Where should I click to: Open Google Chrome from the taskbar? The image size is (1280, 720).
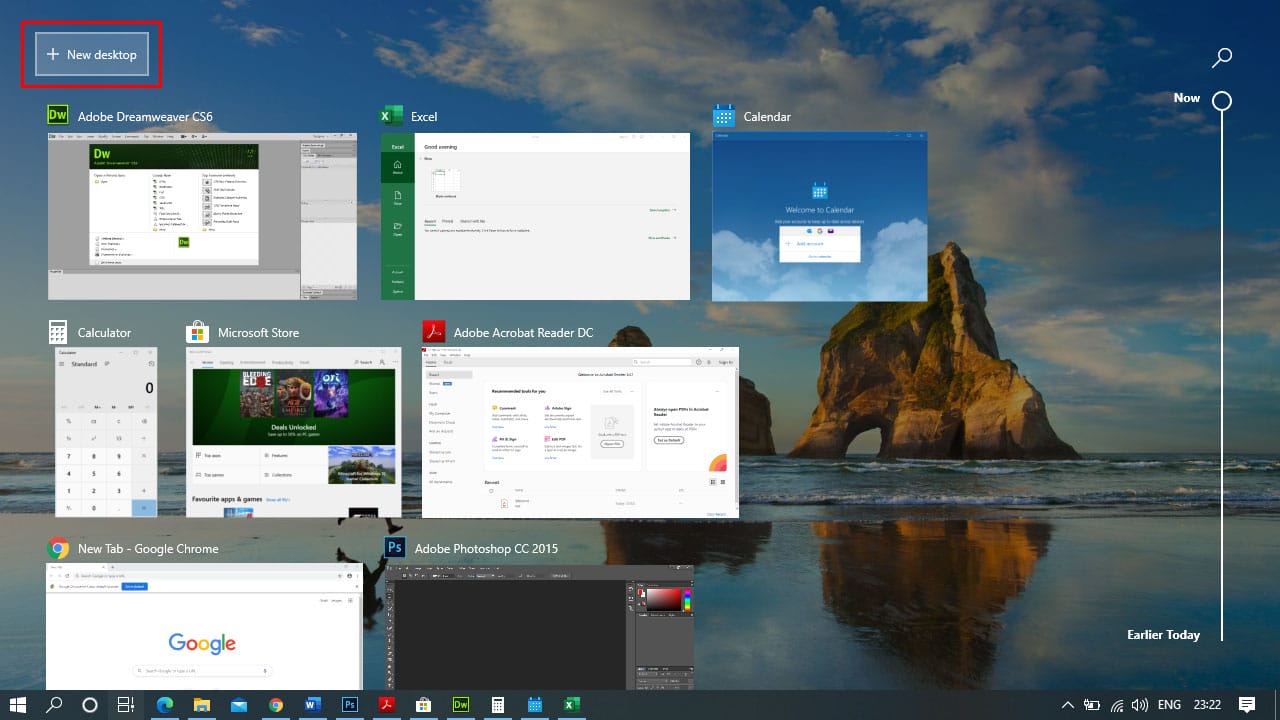pos(275,705)
